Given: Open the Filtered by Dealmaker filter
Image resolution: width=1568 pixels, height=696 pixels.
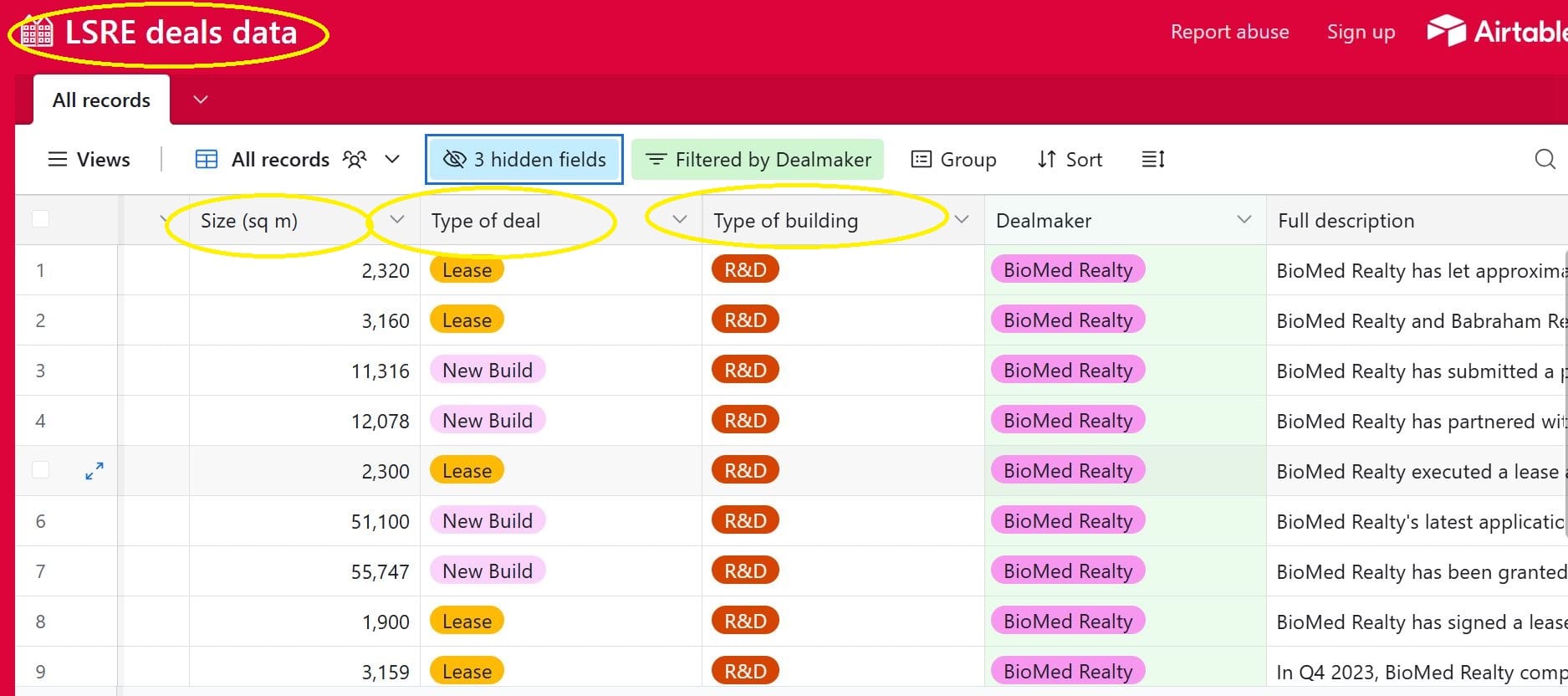Looking at the screenshot, I should 758,159.
